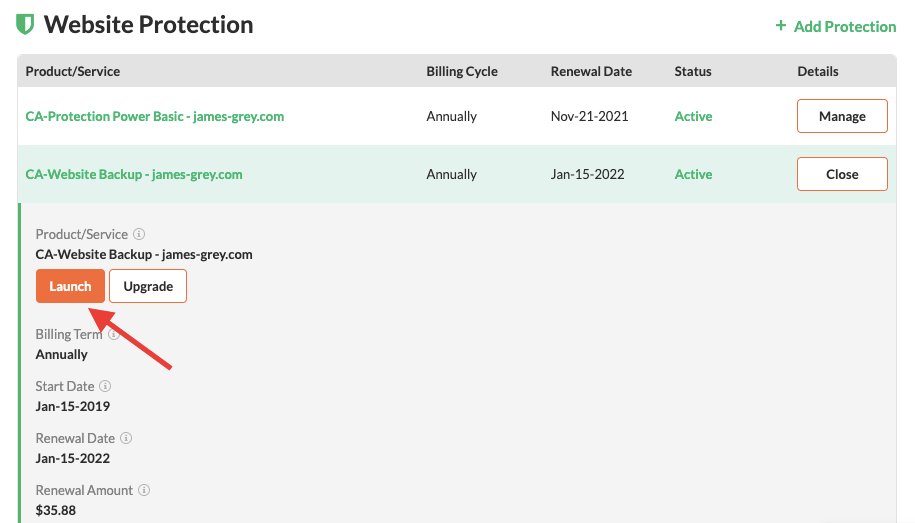Click the Billing Cycle column header

[x=462, y=71]
